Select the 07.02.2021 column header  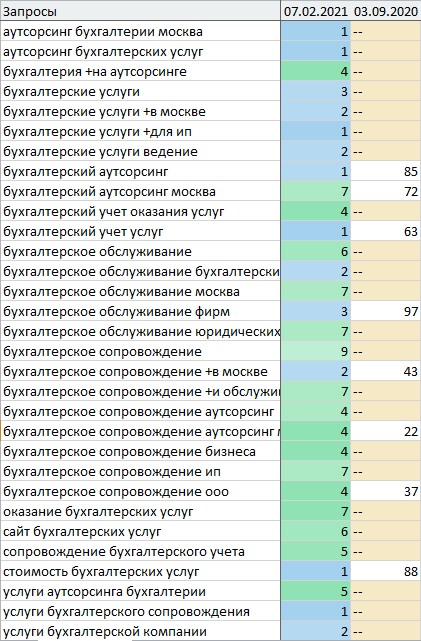(x=316, y=11)
